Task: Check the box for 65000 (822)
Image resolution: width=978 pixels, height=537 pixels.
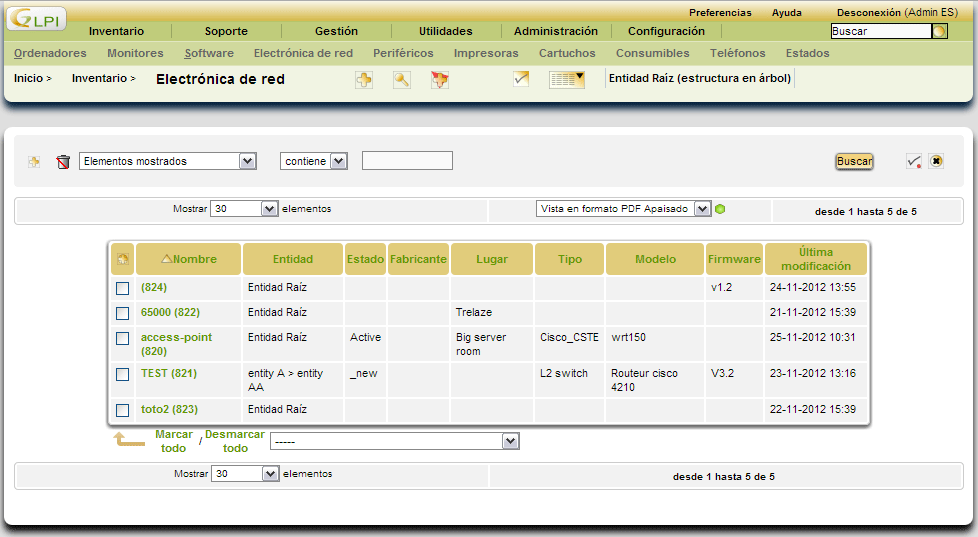Action: coord(123,313)
